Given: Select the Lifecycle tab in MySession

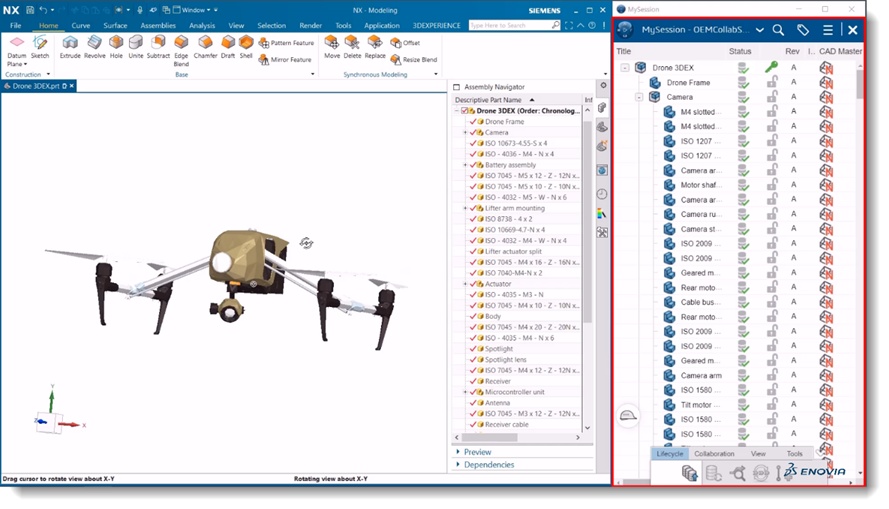Looking at the screenshot, I should (x=670, y=453).
